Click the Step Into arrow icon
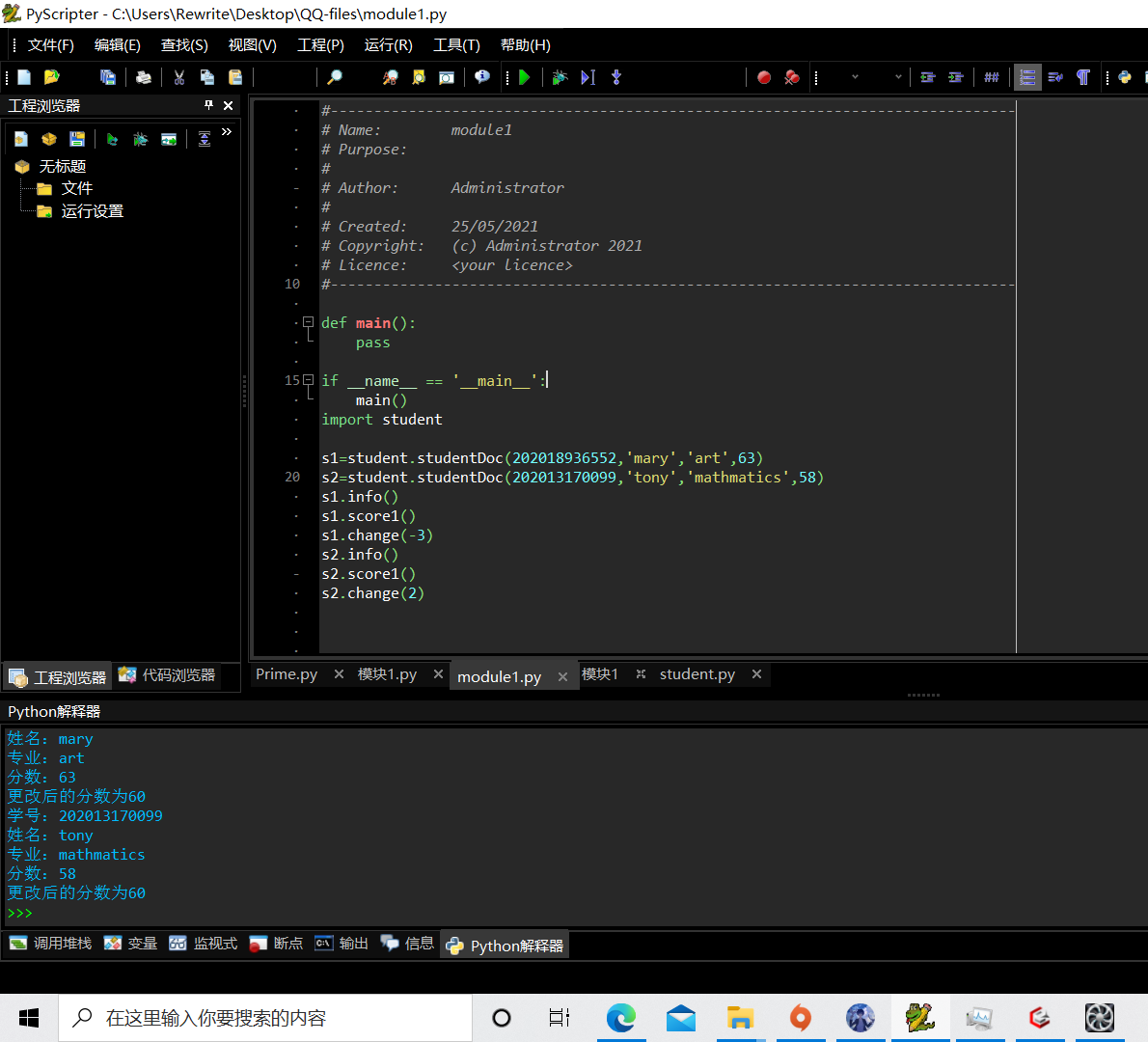 pos(616,77)
